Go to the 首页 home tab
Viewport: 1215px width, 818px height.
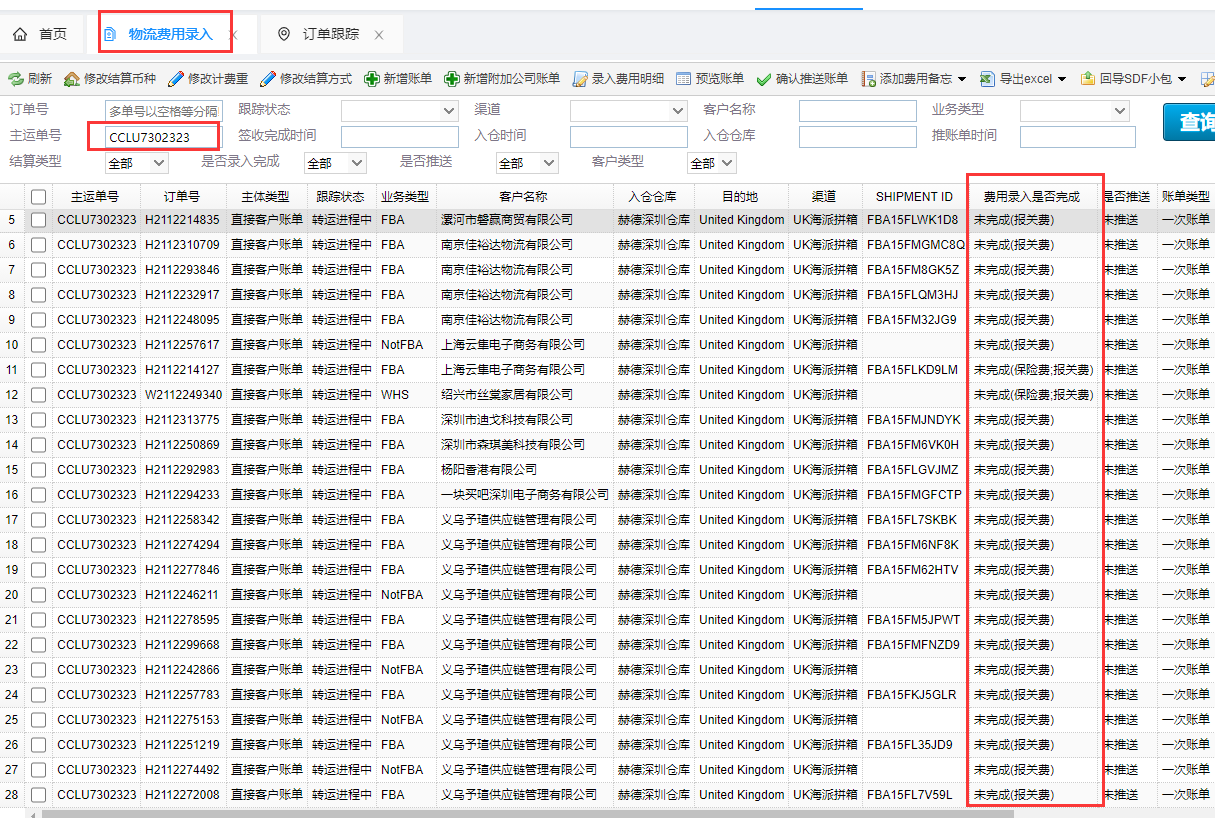click(41, 34)
